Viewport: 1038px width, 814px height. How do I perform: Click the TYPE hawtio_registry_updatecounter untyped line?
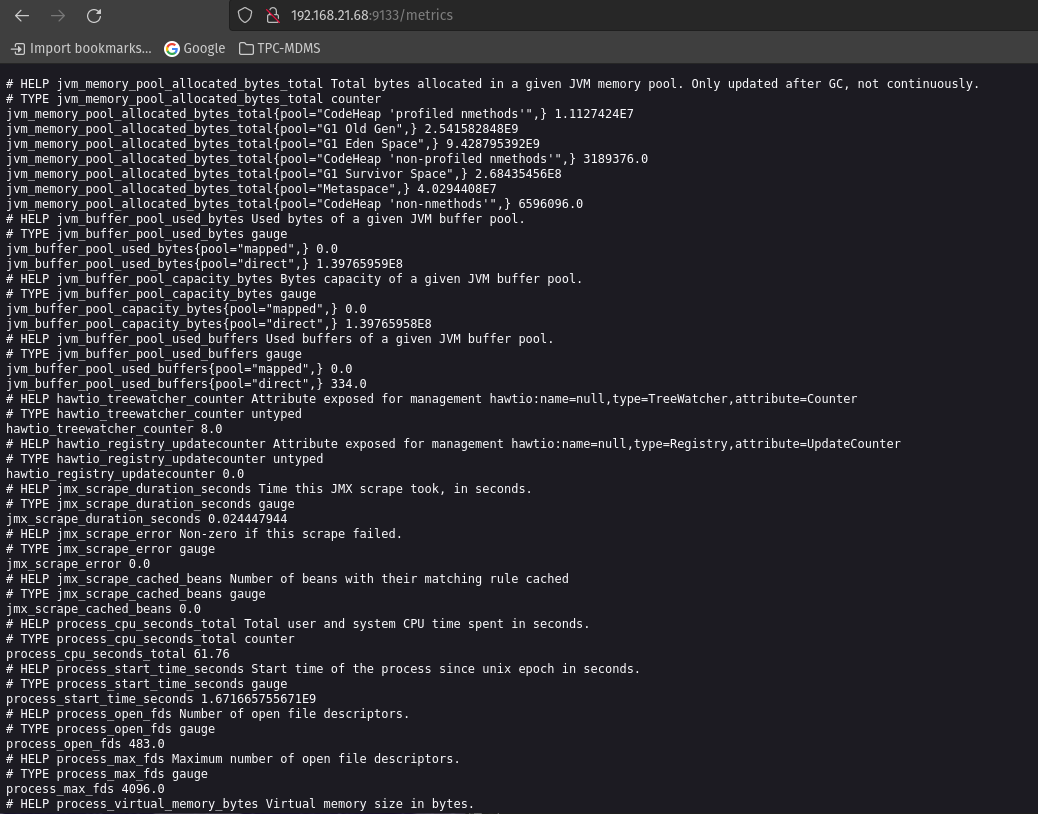(164, 459)
